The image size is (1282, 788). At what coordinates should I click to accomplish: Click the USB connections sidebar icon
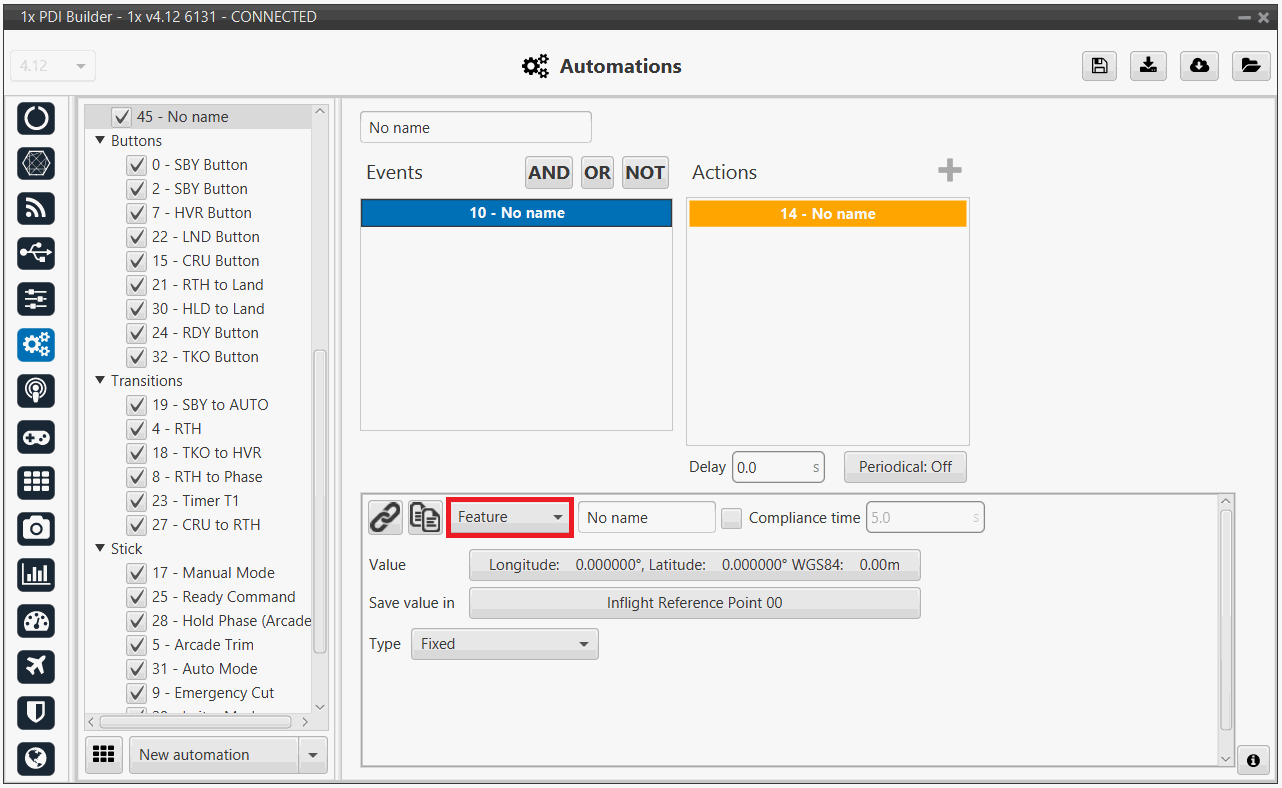coord(36,254)
